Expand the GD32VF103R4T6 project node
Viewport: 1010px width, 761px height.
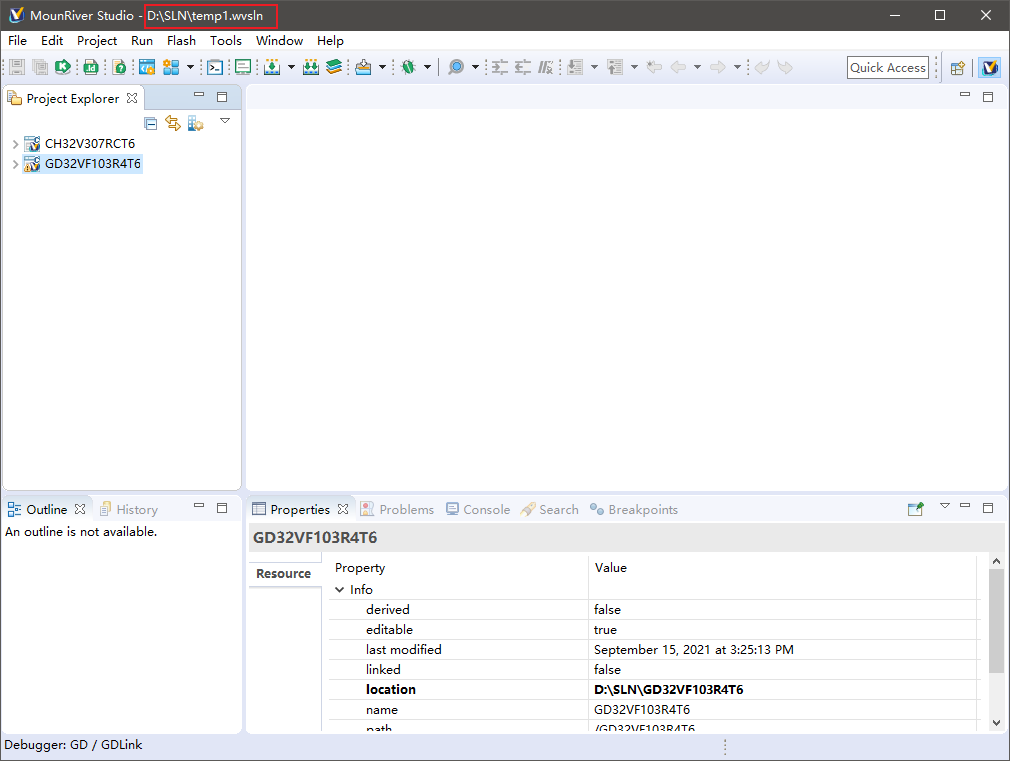[x=15, y=164]
